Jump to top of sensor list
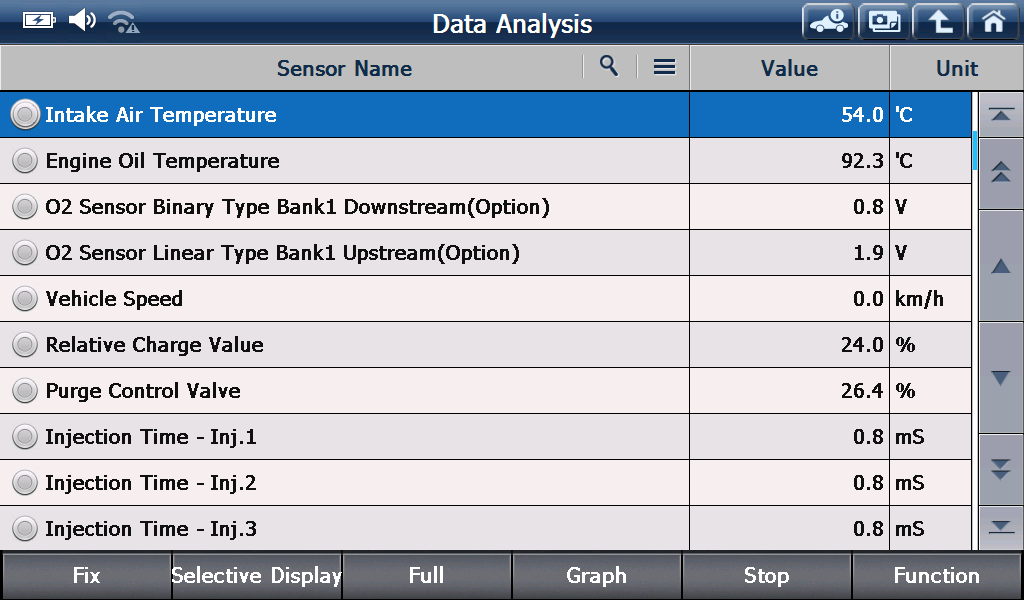Screen dimensions: 1024x600 1000,115
